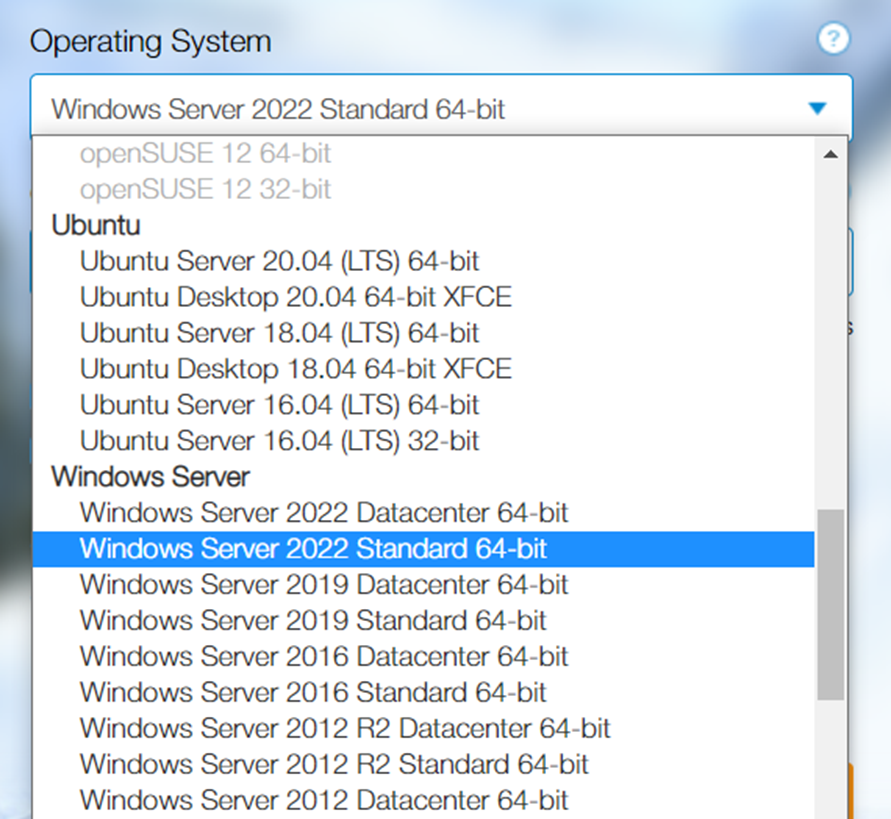Select Windows Server 2019 Standard 64-bit
The height and width of the screenshot is (819, 891).
423,621
